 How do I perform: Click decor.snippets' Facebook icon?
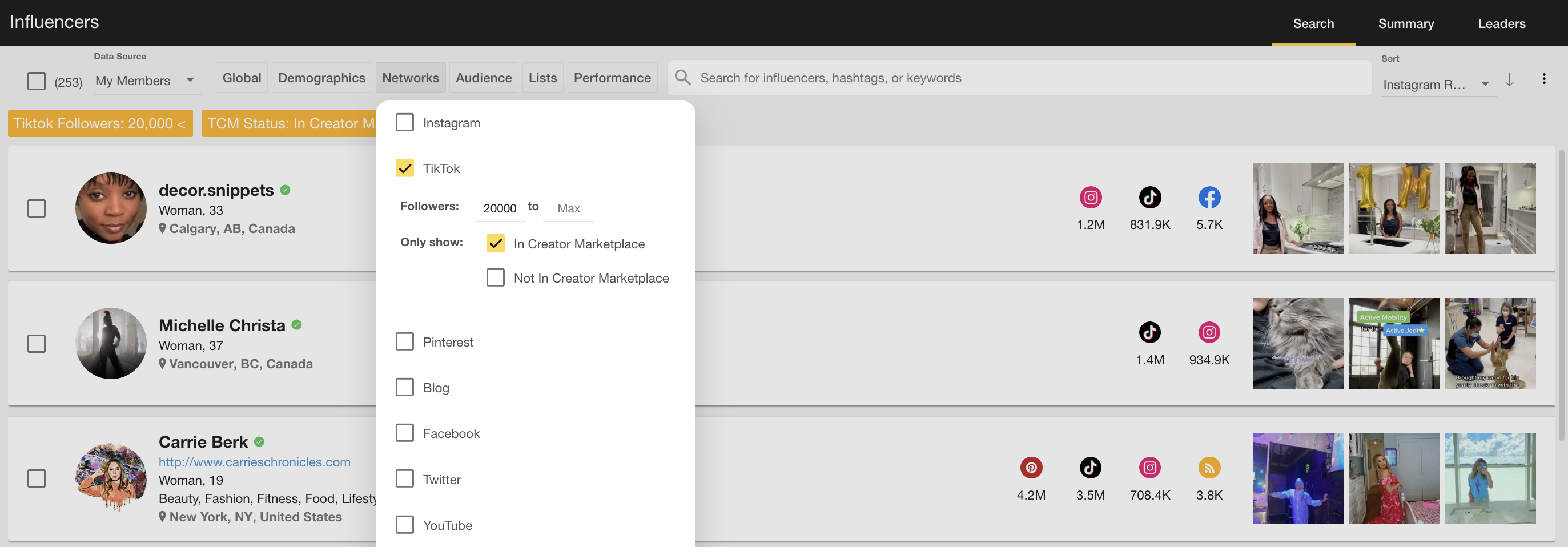point(1209,197)
